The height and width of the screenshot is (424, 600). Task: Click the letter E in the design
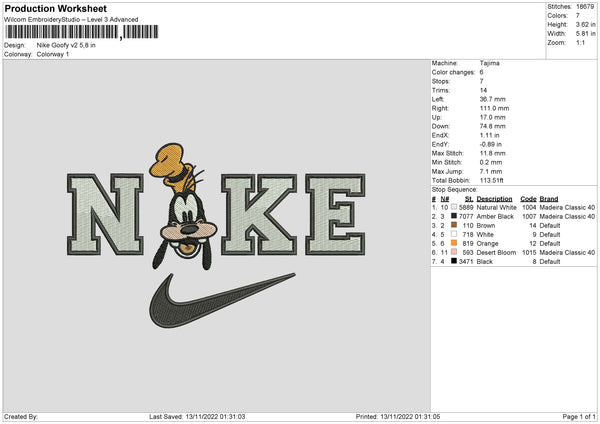pyautogui.click(x=336, y=214)
